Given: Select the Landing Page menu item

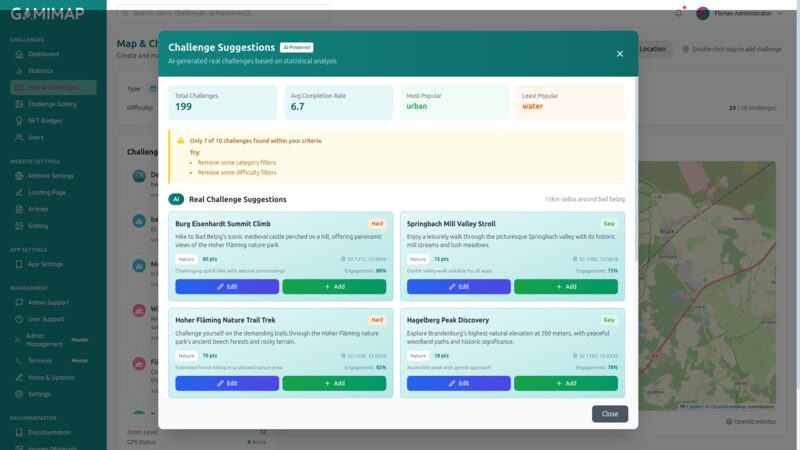Looking at the screenshot, I should tap(47, 192).
